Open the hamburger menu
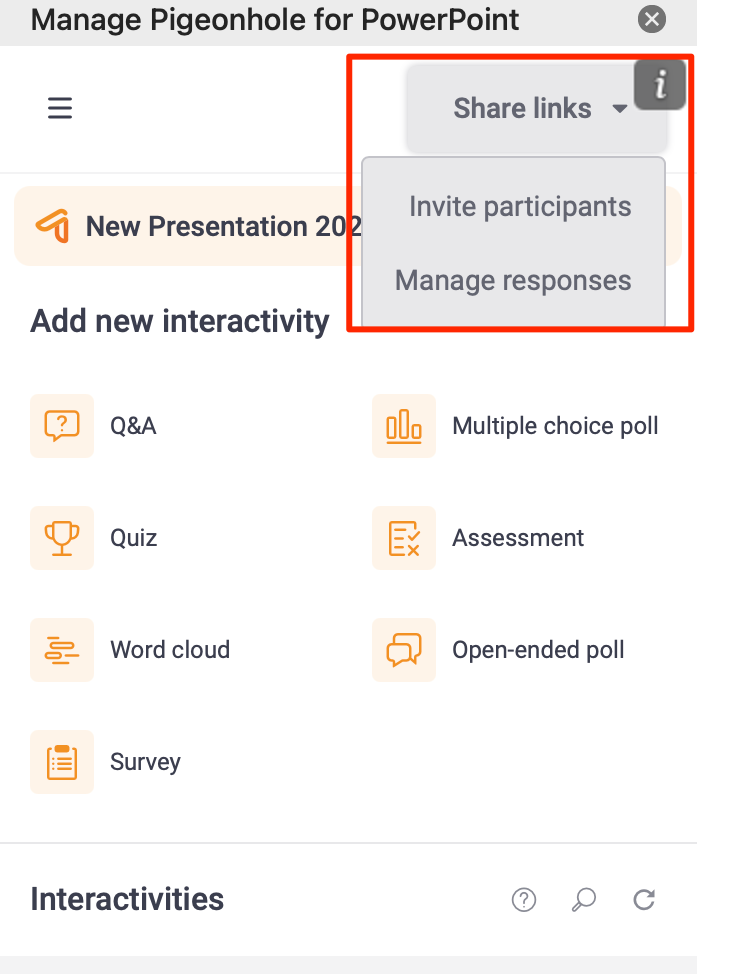738x974 pixels. pyautogui.click(x=60, y=108)
